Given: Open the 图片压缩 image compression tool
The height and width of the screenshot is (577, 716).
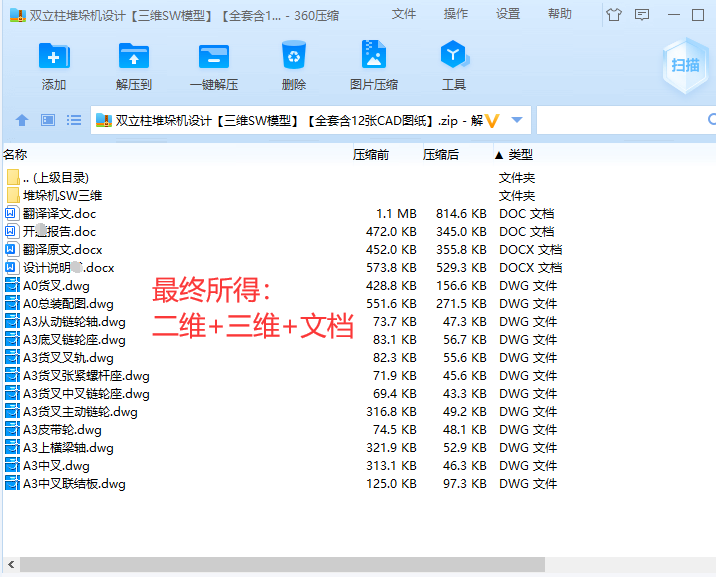Looking at the screenshot, I should pos(374,54).
